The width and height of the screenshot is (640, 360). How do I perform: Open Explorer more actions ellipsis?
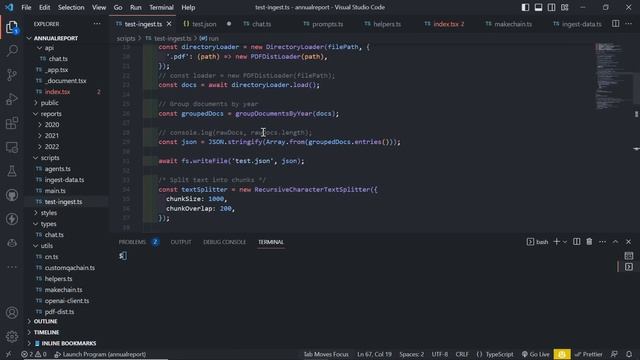(x=97, y=24)
